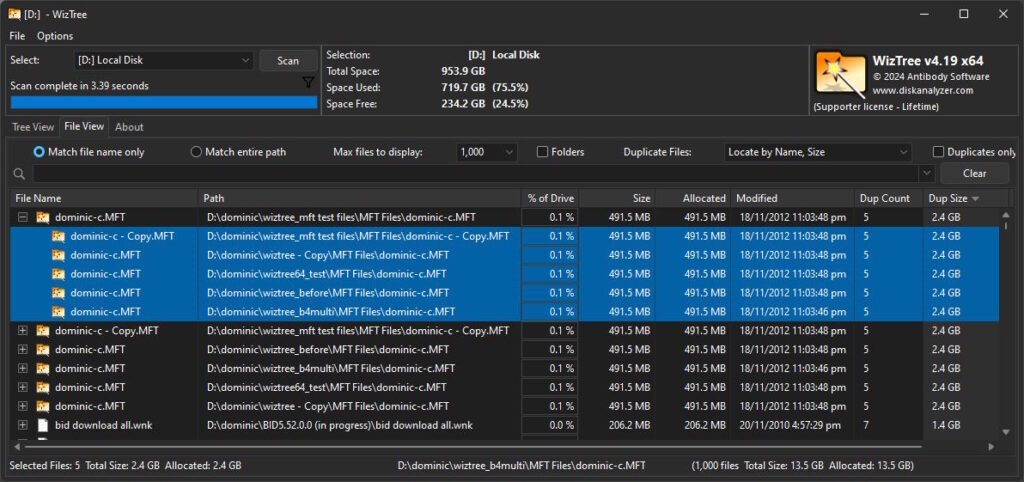Enable the Folders checkbox

tap(543, 152)
